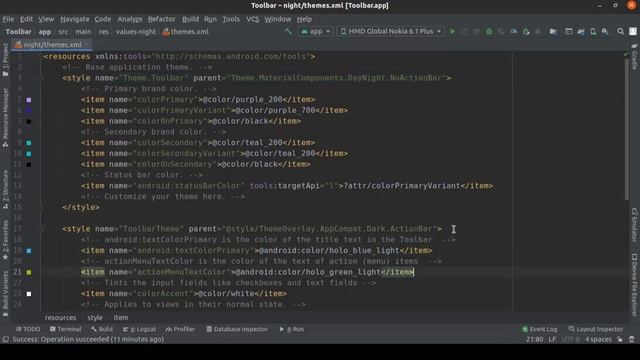
Task: Open the Edit menu
Action: [x=27, y=19]
